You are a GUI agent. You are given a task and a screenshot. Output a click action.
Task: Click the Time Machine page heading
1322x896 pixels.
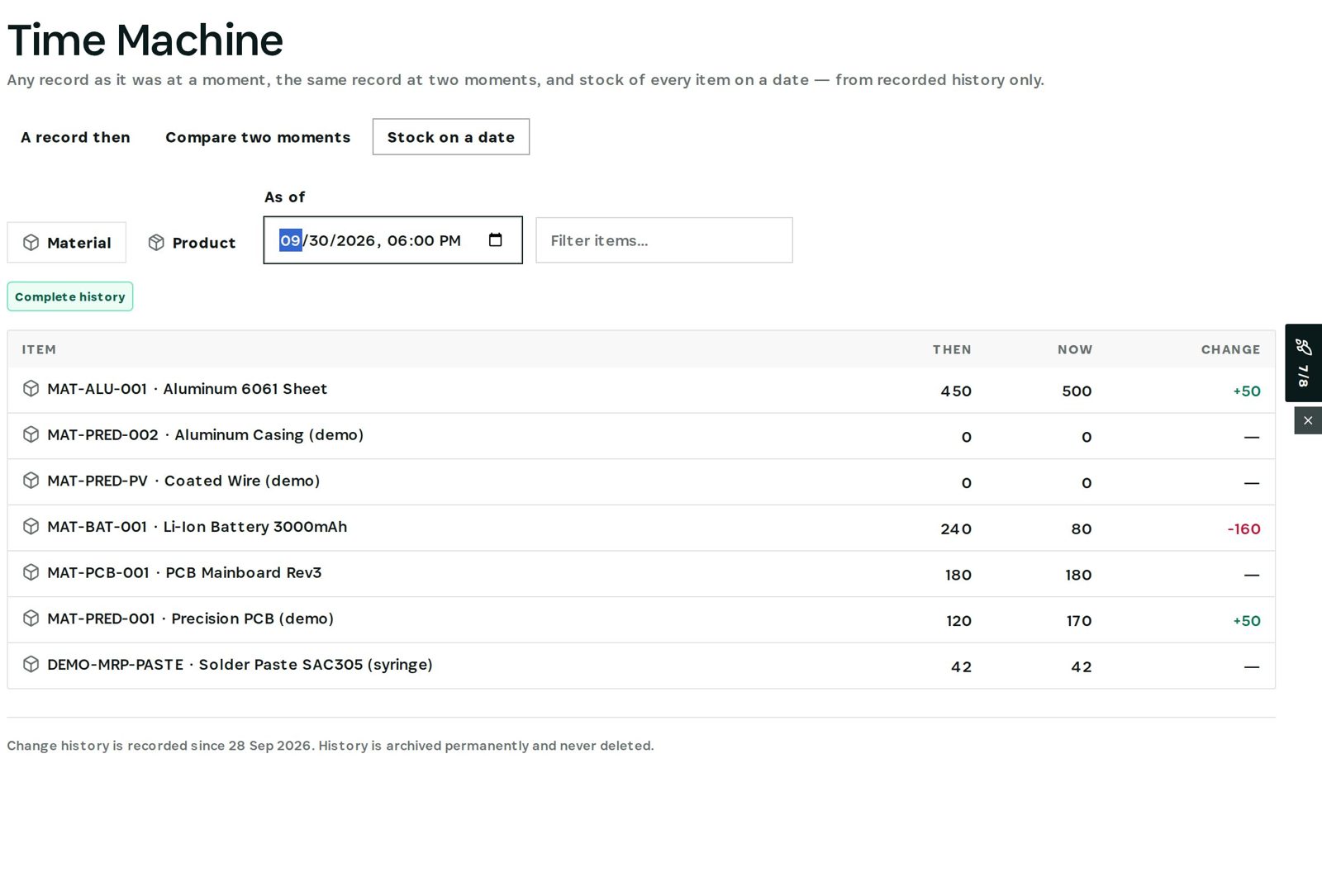(x=145, y=40)
